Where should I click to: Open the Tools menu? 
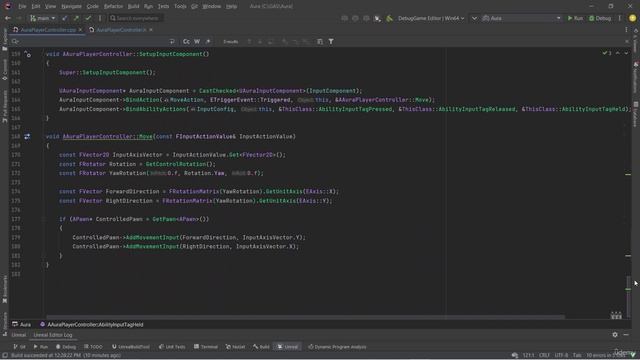coord(180,7)
